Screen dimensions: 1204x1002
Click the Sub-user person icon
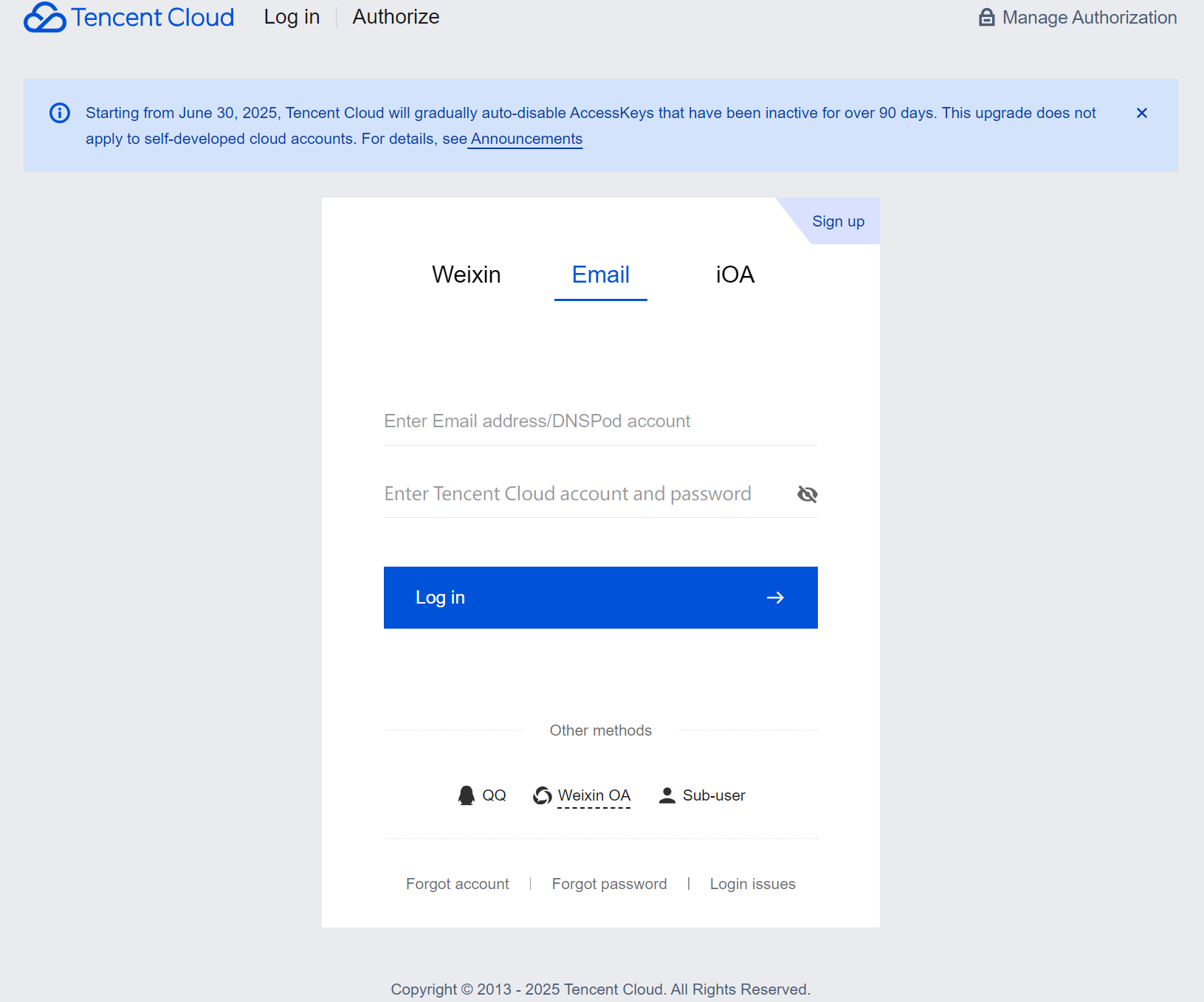pos(667,795)
